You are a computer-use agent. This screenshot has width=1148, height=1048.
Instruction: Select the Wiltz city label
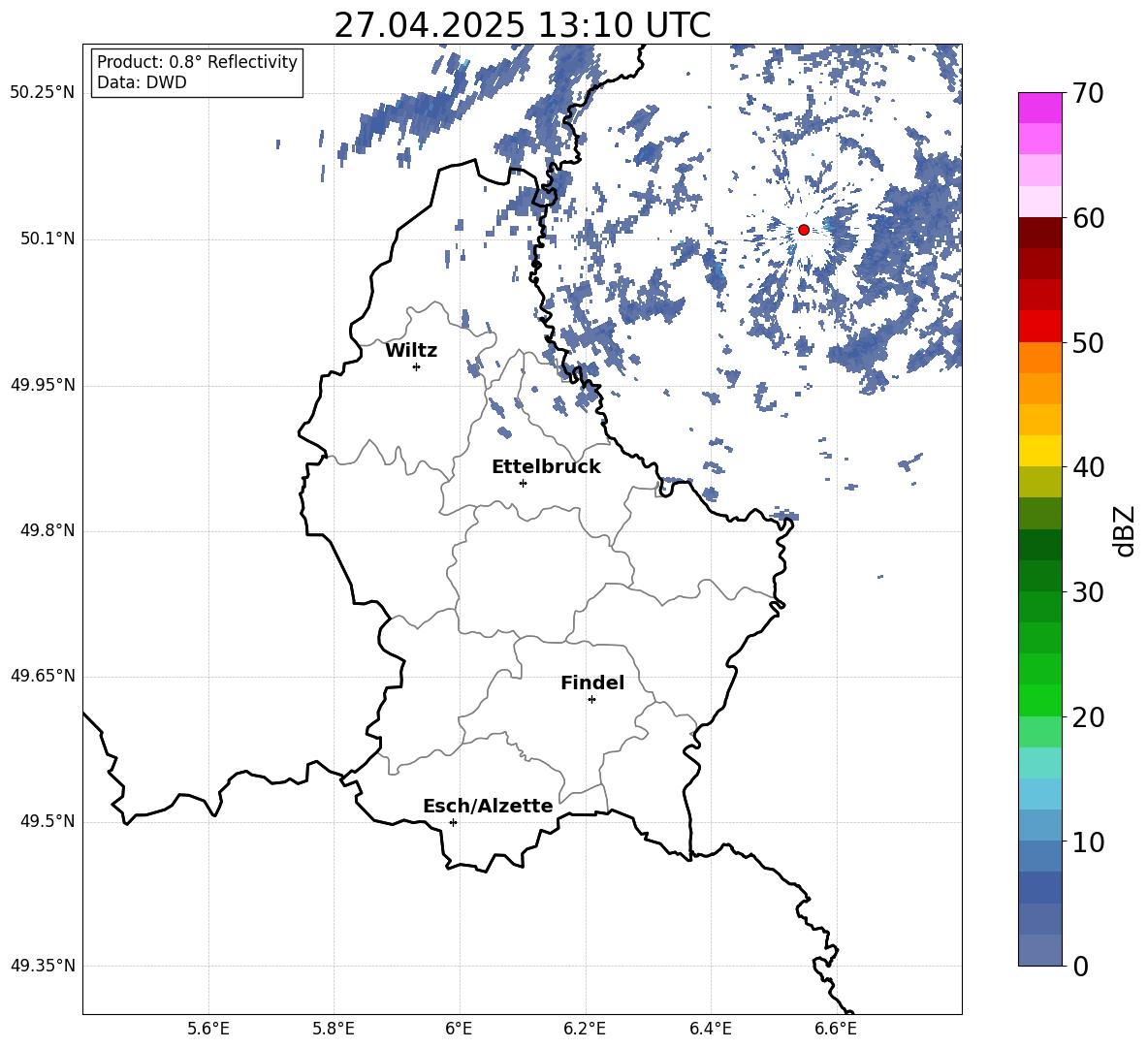pos(411,351)
